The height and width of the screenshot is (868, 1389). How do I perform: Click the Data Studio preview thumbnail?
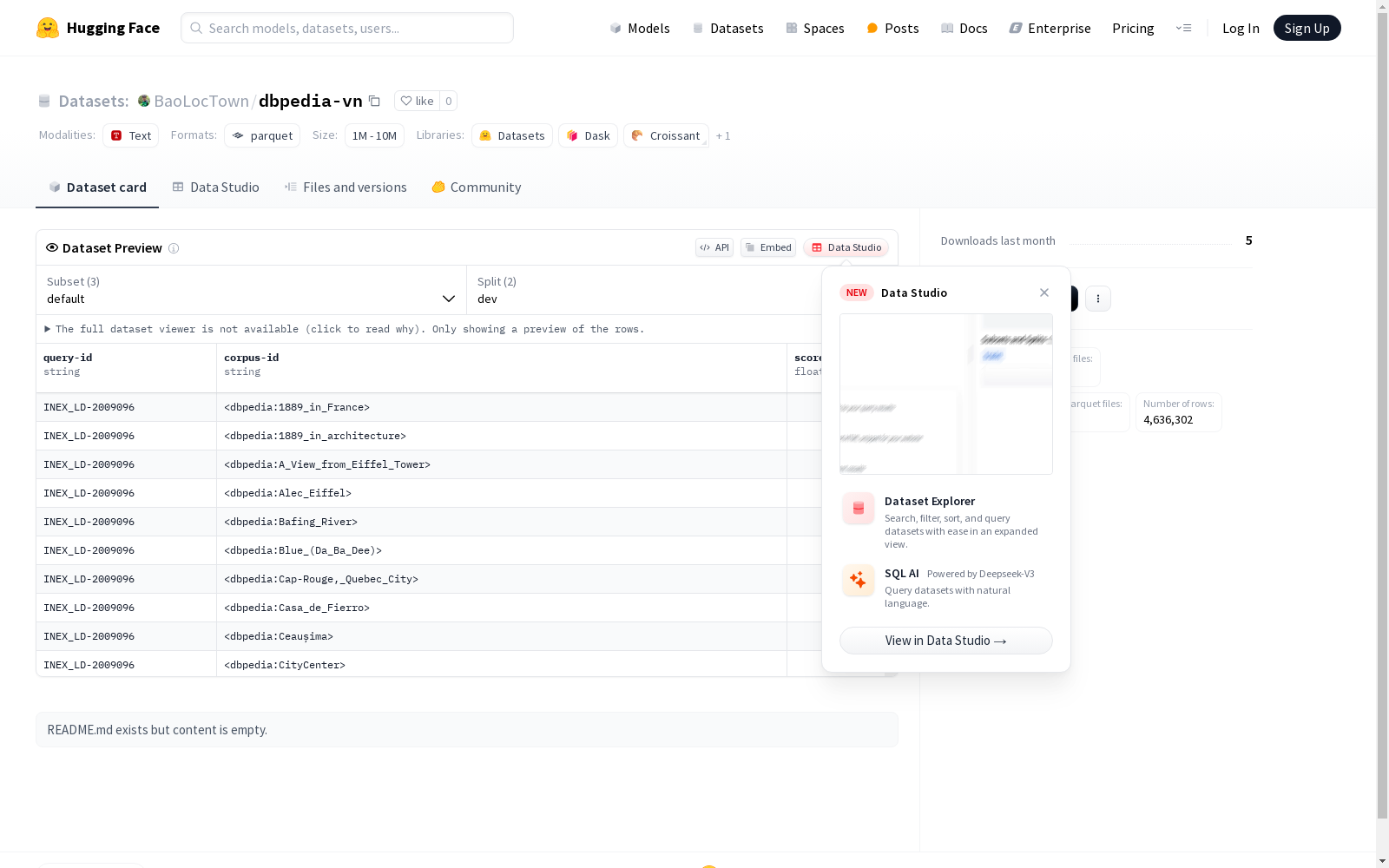(946, 394)
